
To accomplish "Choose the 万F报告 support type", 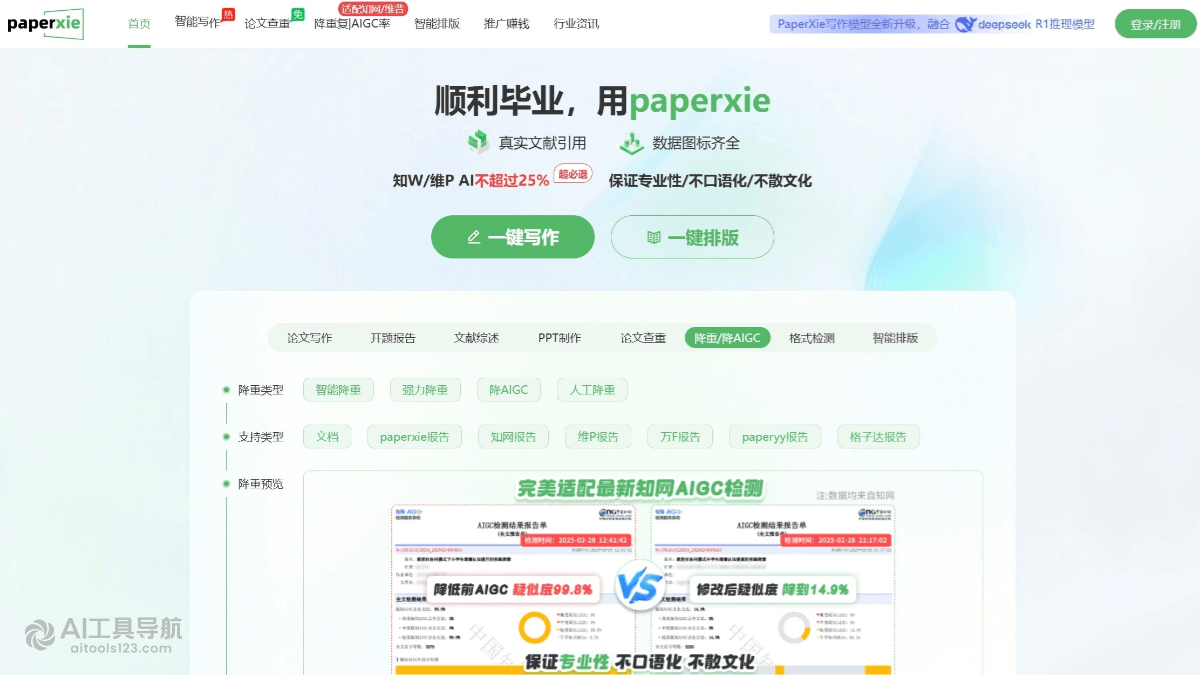I will (680, 437).
